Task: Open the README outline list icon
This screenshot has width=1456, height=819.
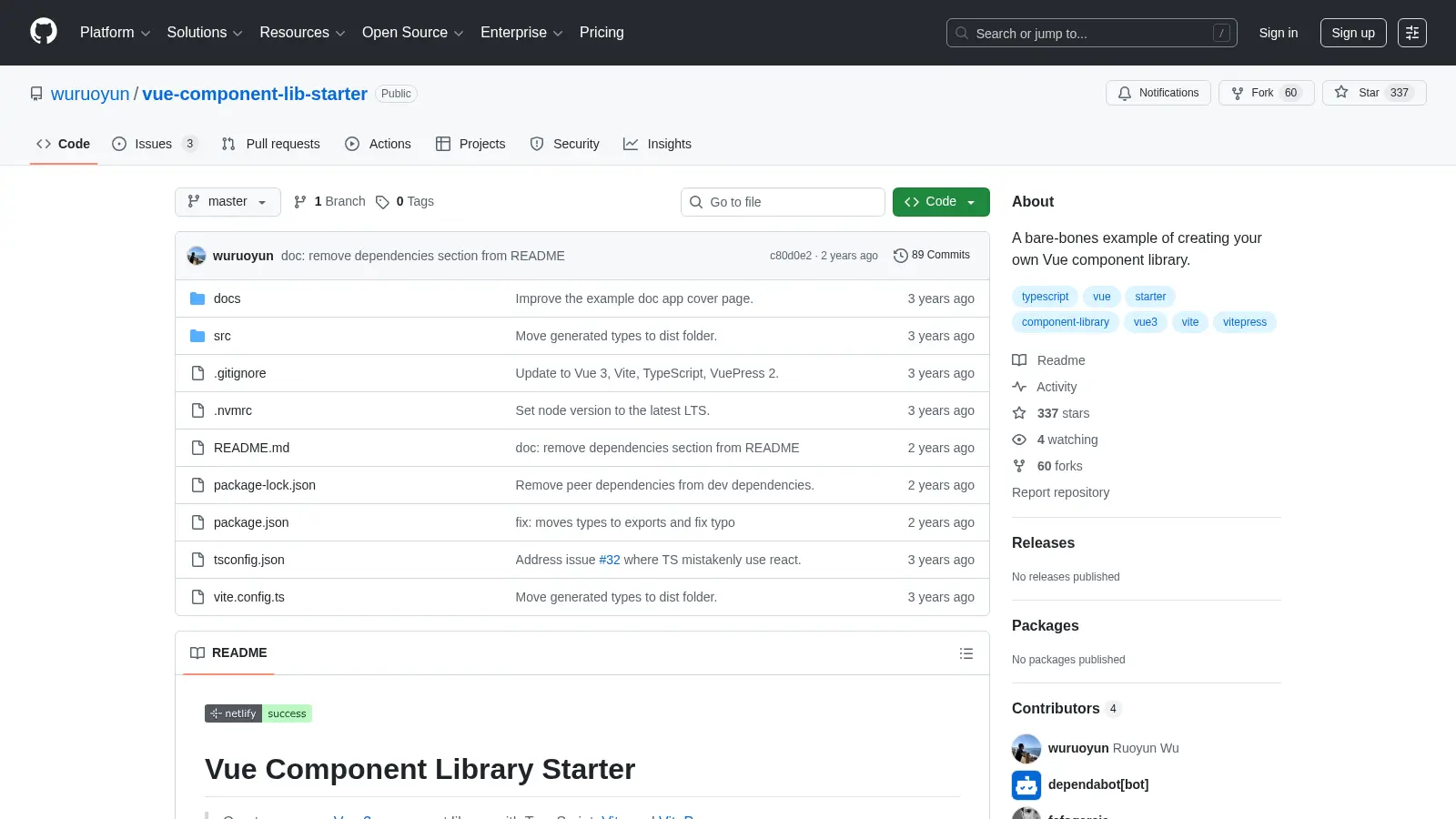Action: [966, 653]
